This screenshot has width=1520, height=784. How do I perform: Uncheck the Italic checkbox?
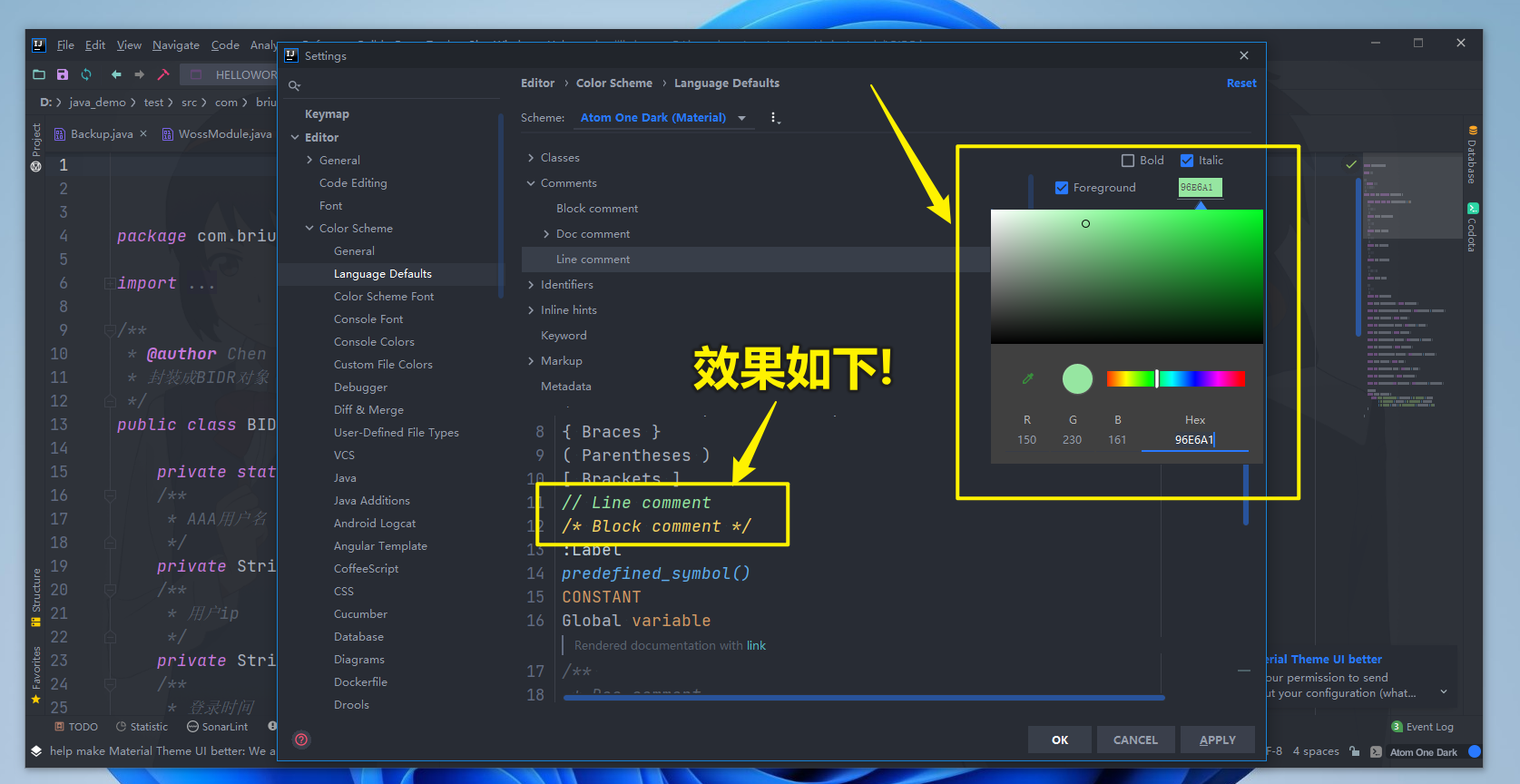pyautogui.click(x=1186, y=161)
